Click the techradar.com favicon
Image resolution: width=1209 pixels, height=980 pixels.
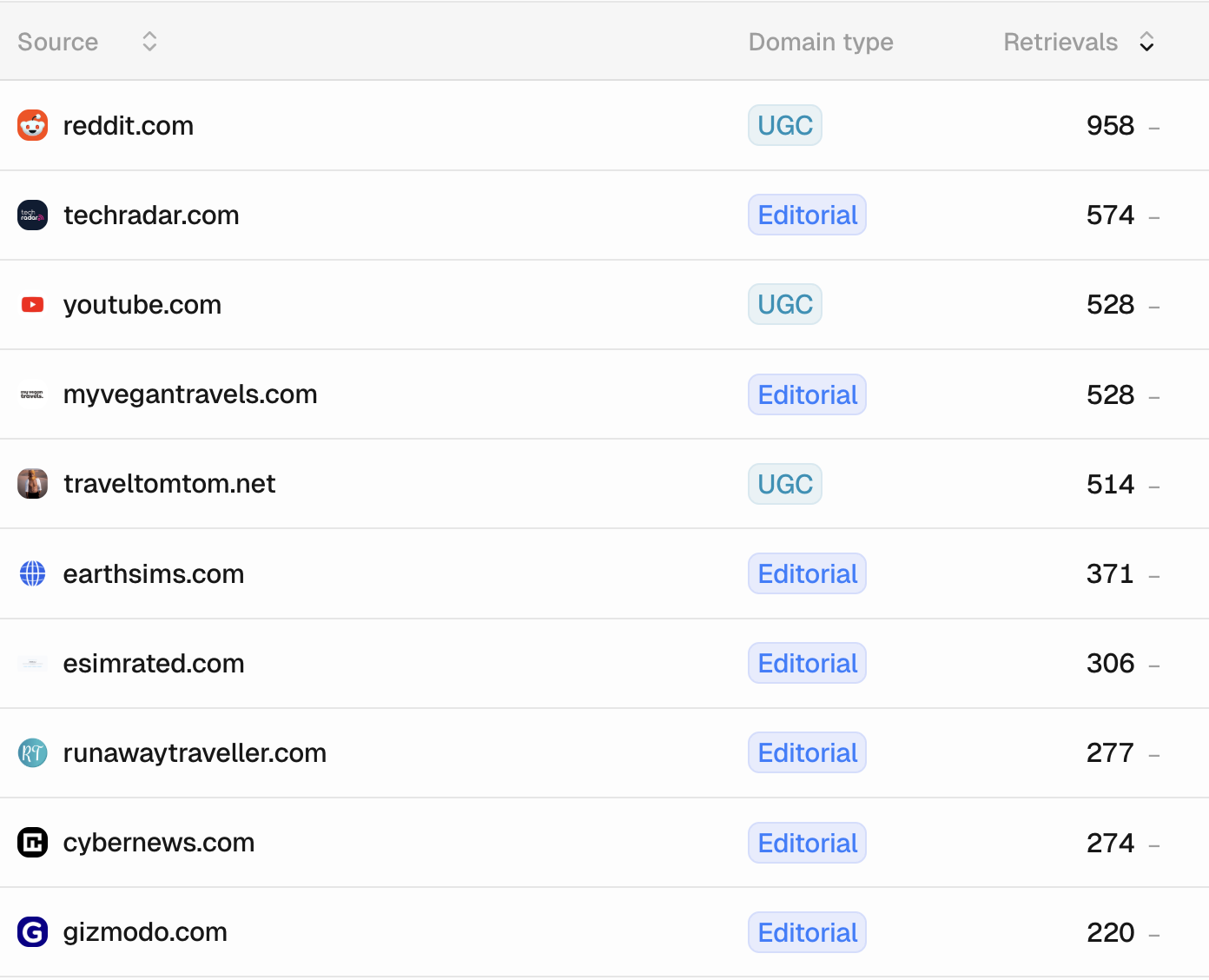click(33, 215)
